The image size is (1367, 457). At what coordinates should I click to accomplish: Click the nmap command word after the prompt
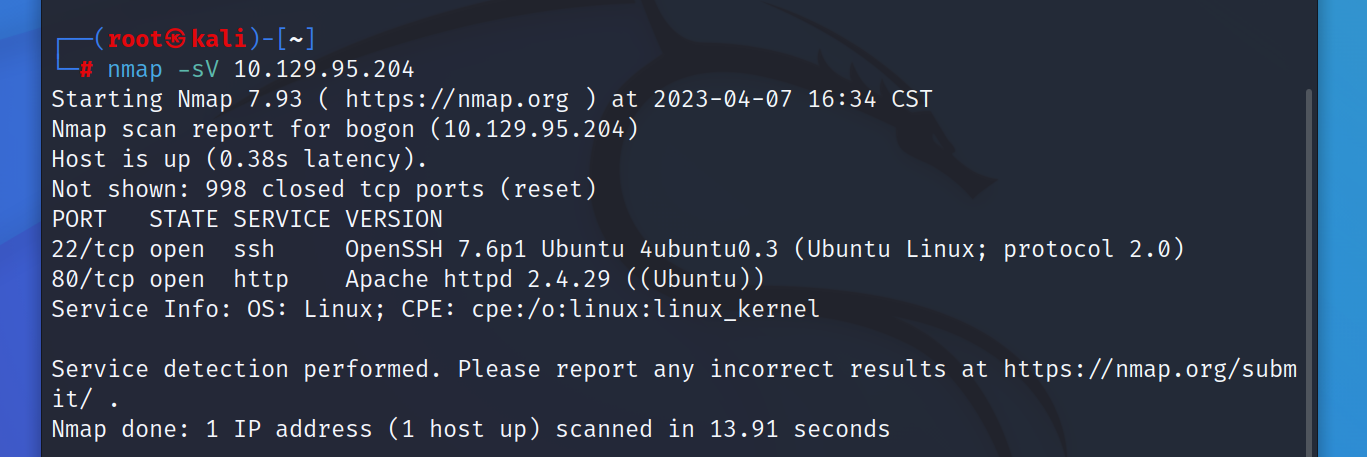pos(135,69)
